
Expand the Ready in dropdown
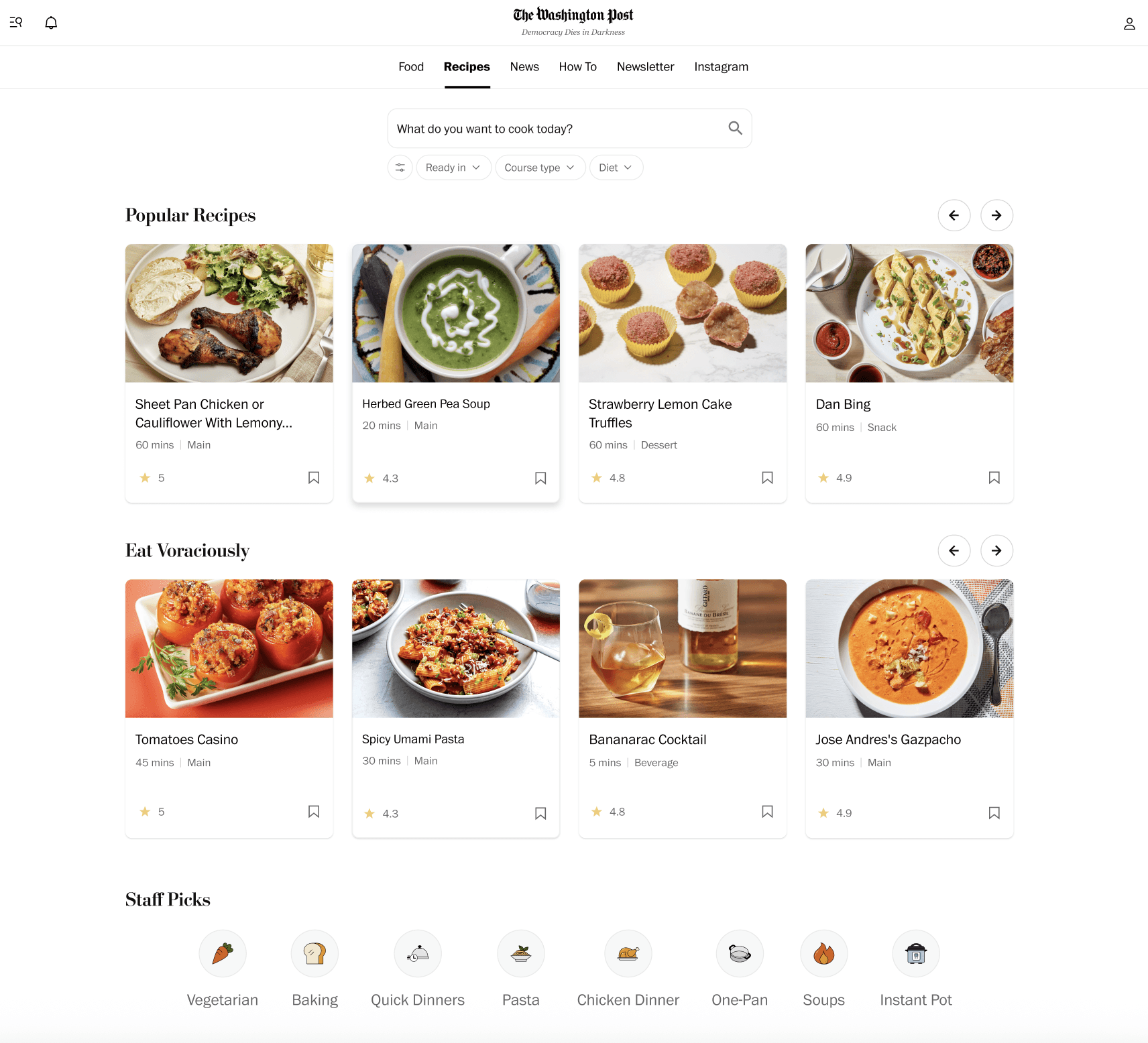[x=454, y=168]
